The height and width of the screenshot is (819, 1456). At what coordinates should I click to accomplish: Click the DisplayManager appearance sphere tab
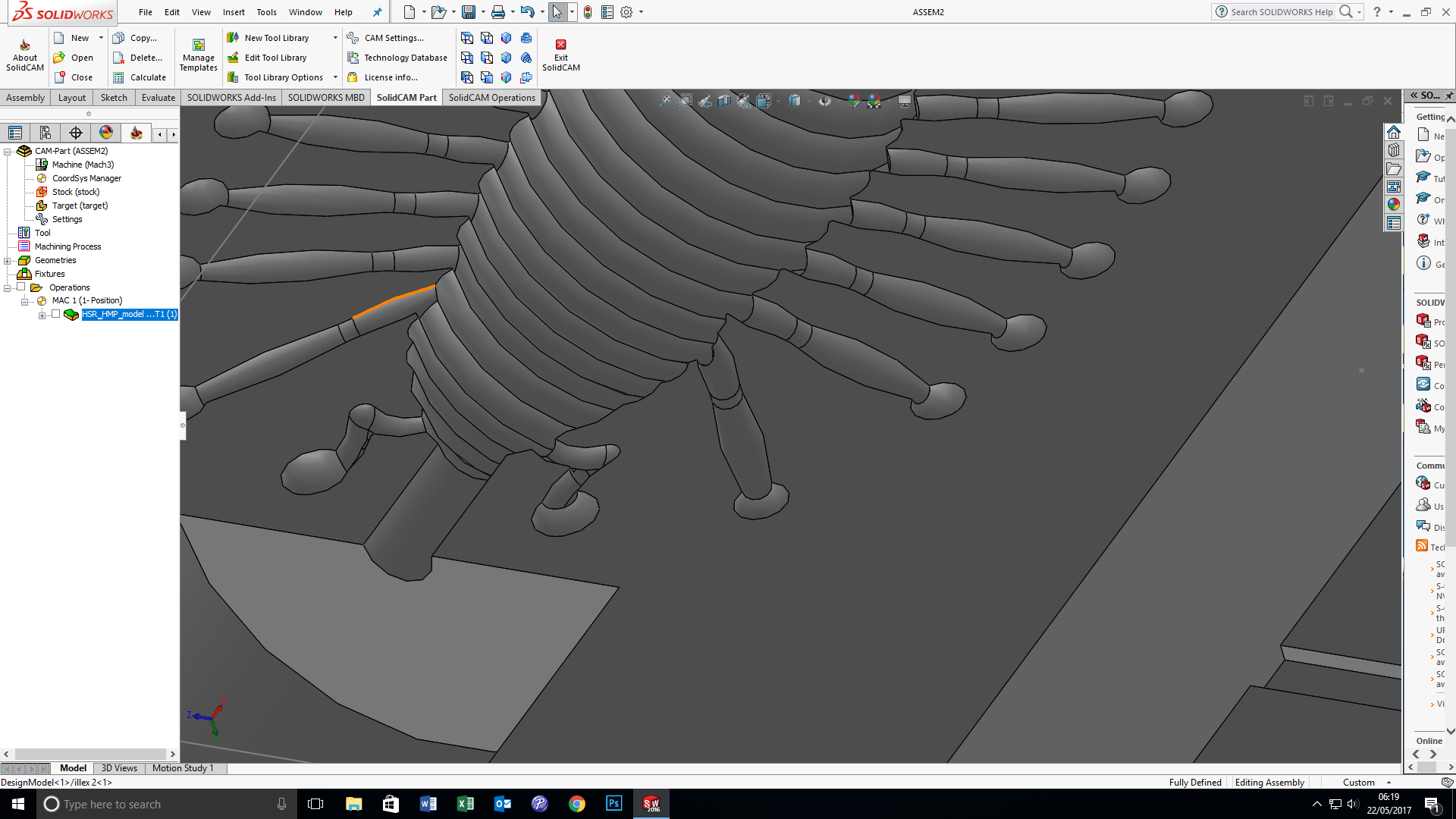click(106, 133)
